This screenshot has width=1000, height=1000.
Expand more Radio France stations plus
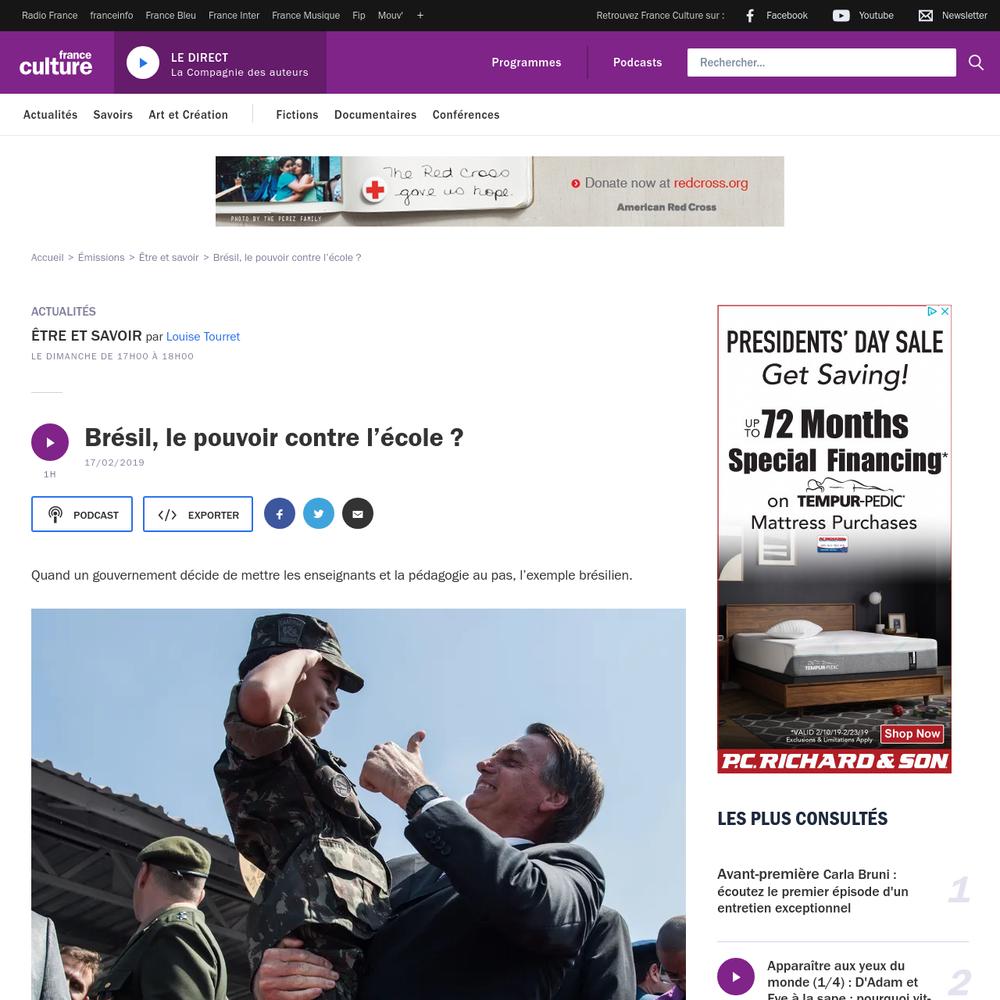click(x=420, y=15)
